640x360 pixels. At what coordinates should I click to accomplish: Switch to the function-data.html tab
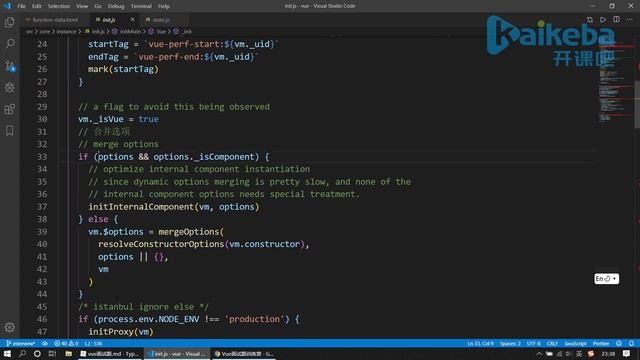(x=55, y=20)
